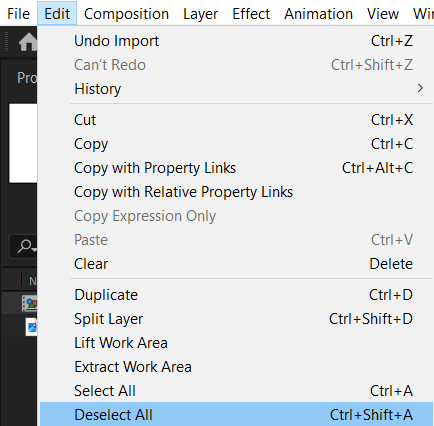Select the composition item icon in project list
This screenshot has width=434, height=426.
[29, 303]
